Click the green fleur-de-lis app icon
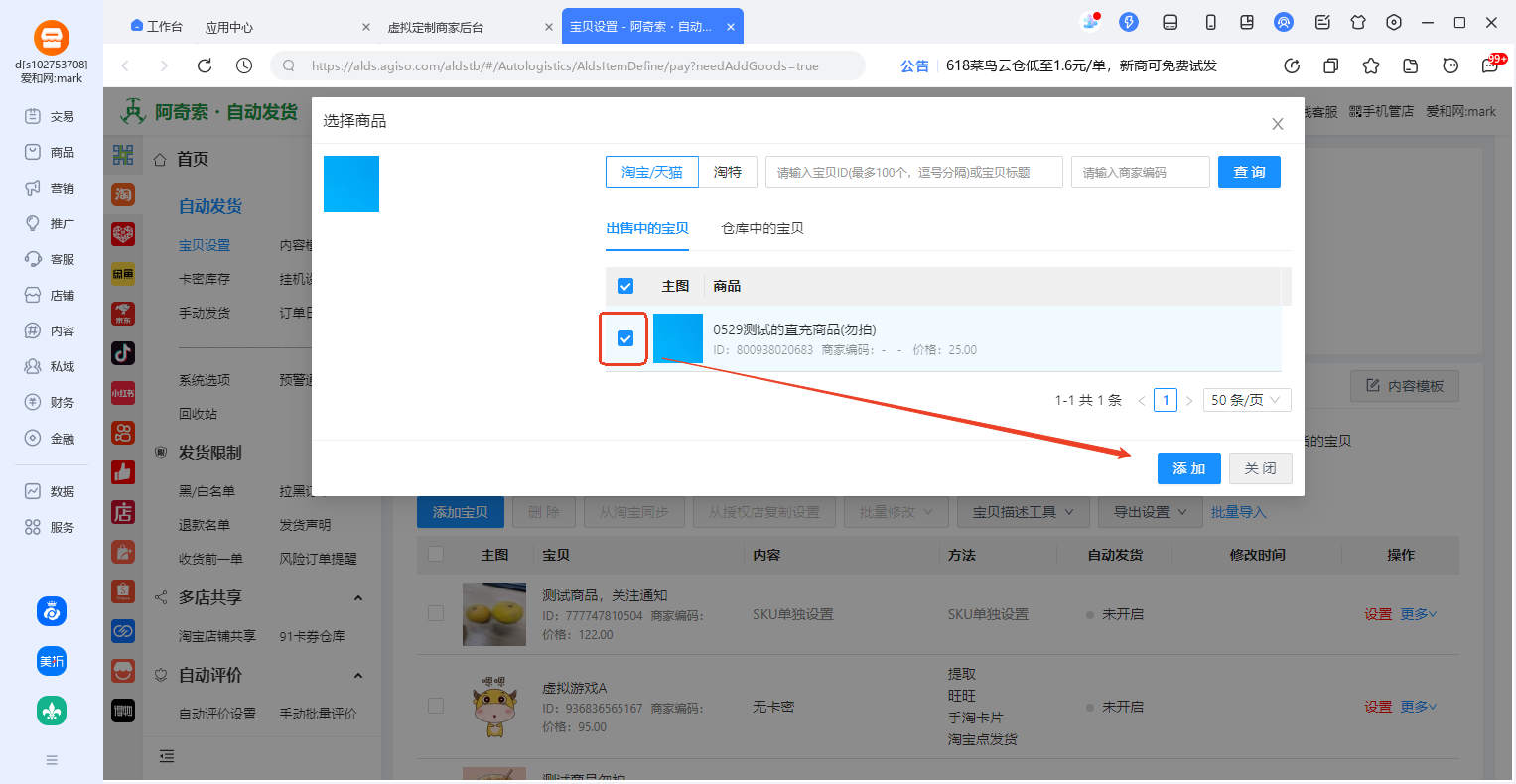1516x784 pixels. click(52, 710)
